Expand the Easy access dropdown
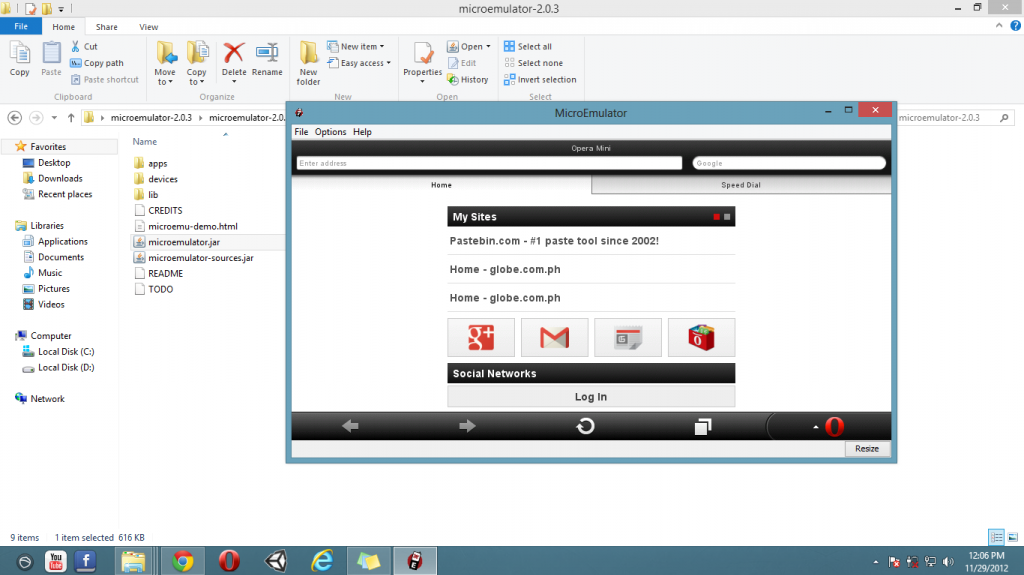 365,63
